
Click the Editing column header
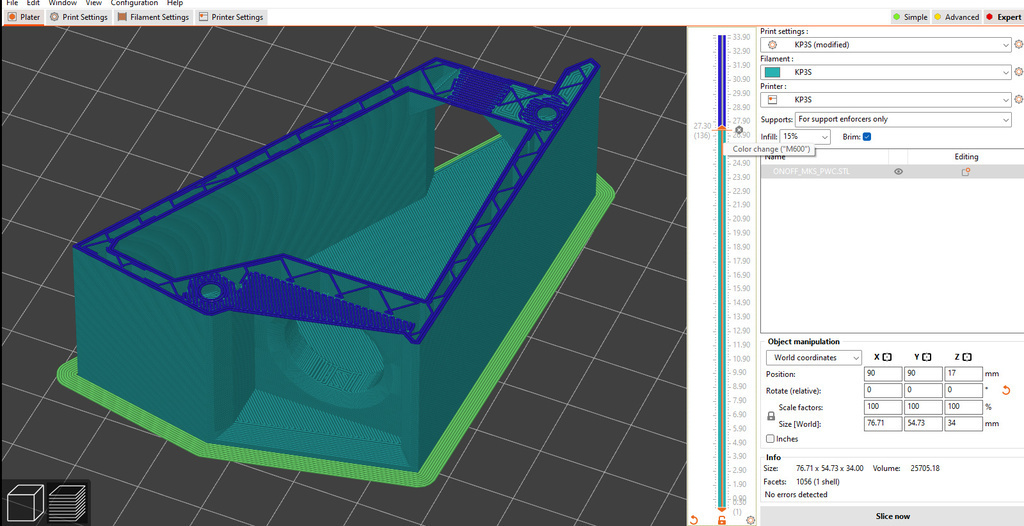966,157
